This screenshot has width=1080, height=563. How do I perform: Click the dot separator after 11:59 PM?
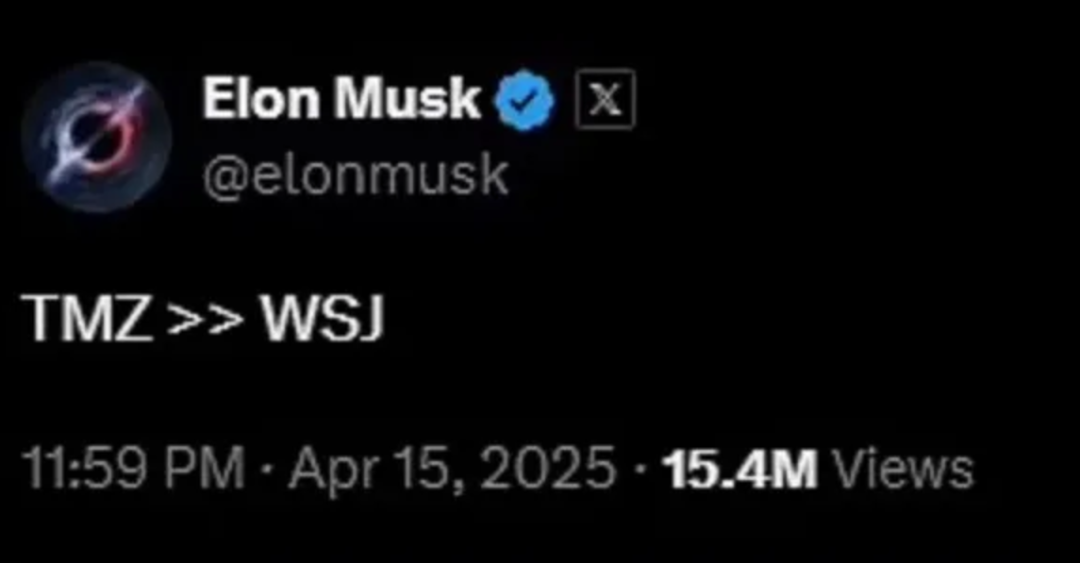267,468
